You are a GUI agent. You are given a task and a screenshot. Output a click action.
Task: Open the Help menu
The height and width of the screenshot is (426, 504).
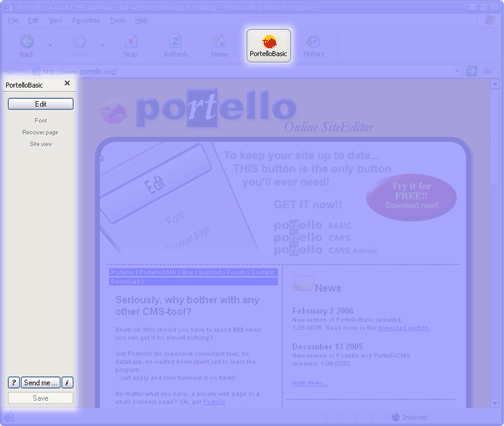[141, 21]
